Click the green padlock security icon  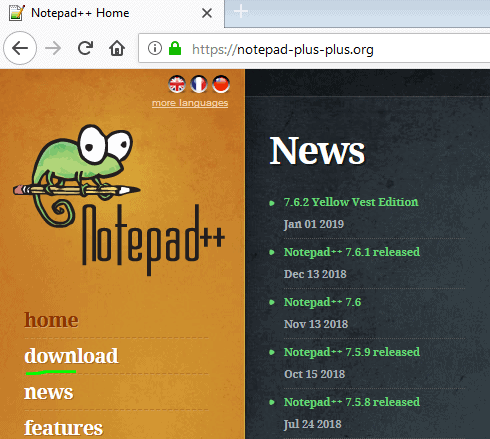pos(175,48)
